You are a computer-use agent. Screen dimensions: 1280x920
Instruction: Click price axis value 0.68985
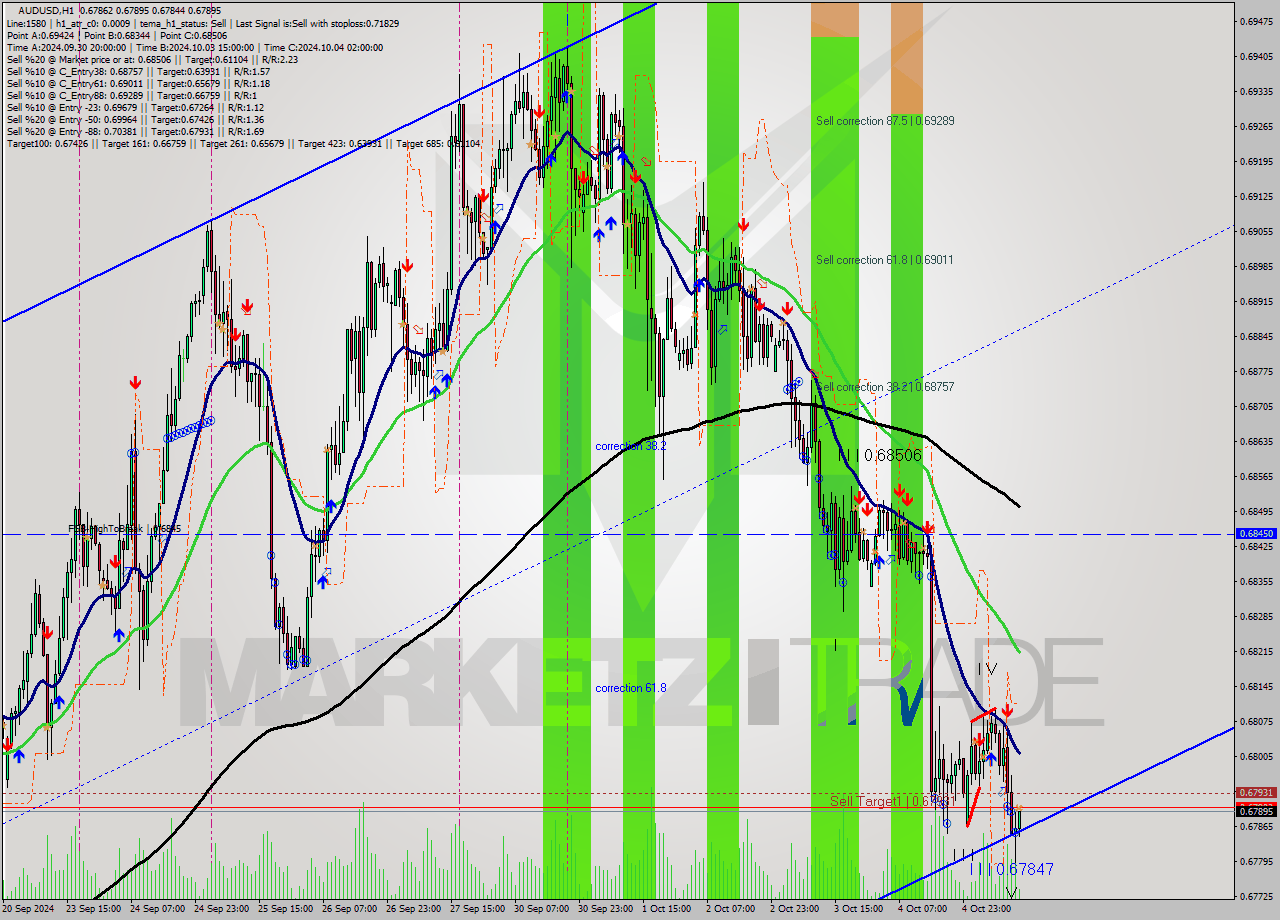click(x=1257, y=266)
